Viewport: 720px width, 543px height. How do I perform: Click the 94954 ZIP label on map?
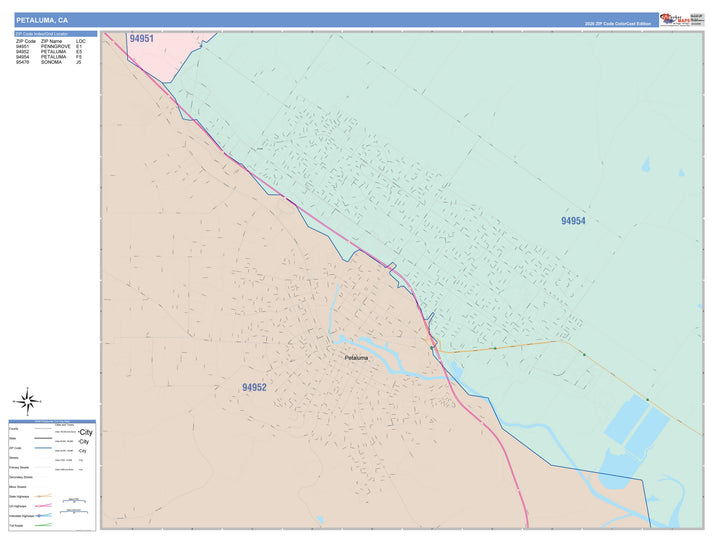(x=573, y=221)
